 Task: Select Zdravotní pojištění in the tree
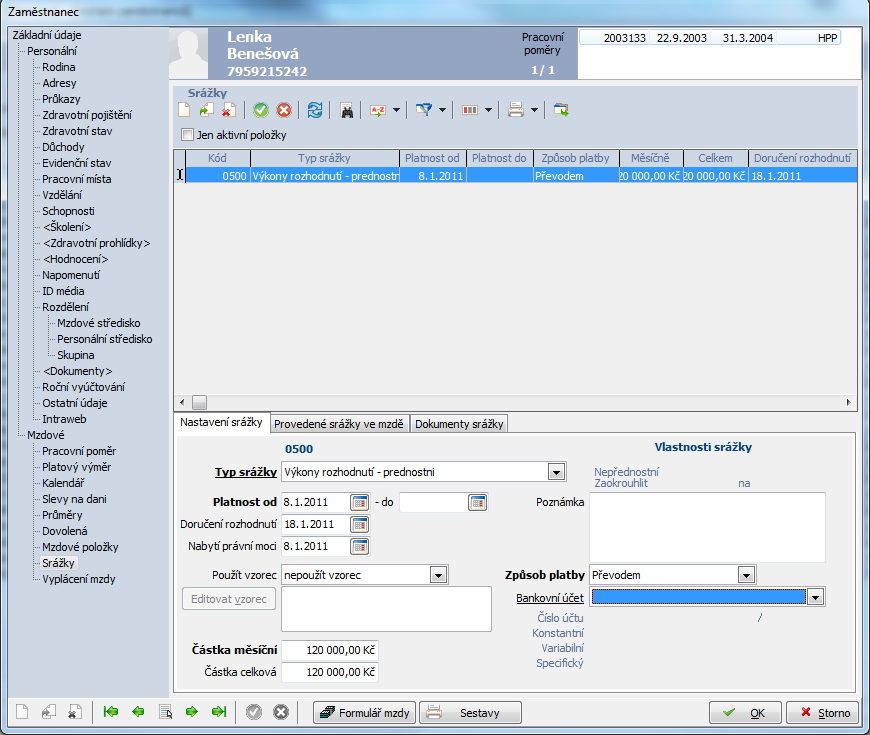click(x=86, y=115)
